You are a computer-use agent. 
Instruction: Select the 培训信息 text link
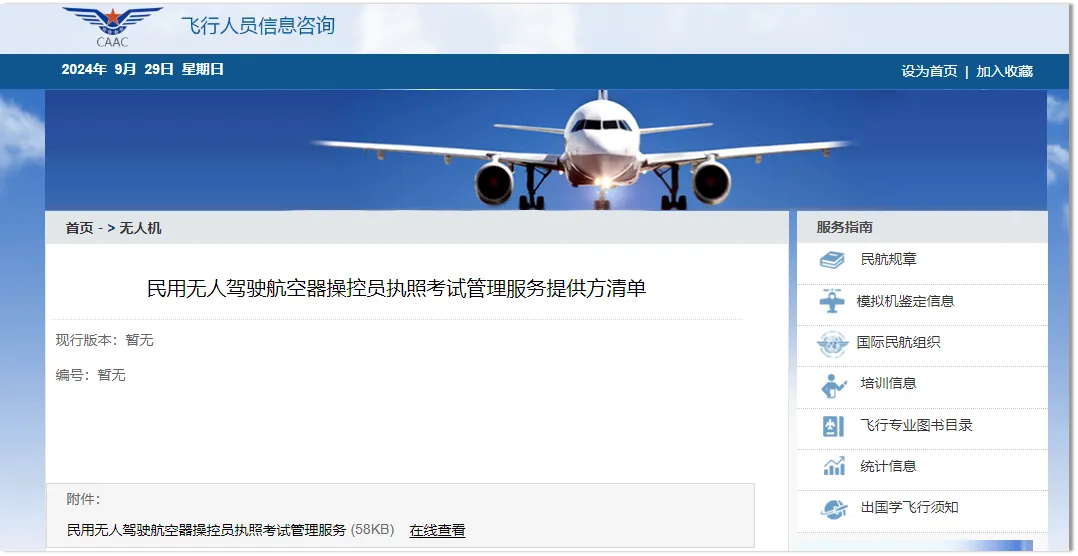tap(888, 383)
